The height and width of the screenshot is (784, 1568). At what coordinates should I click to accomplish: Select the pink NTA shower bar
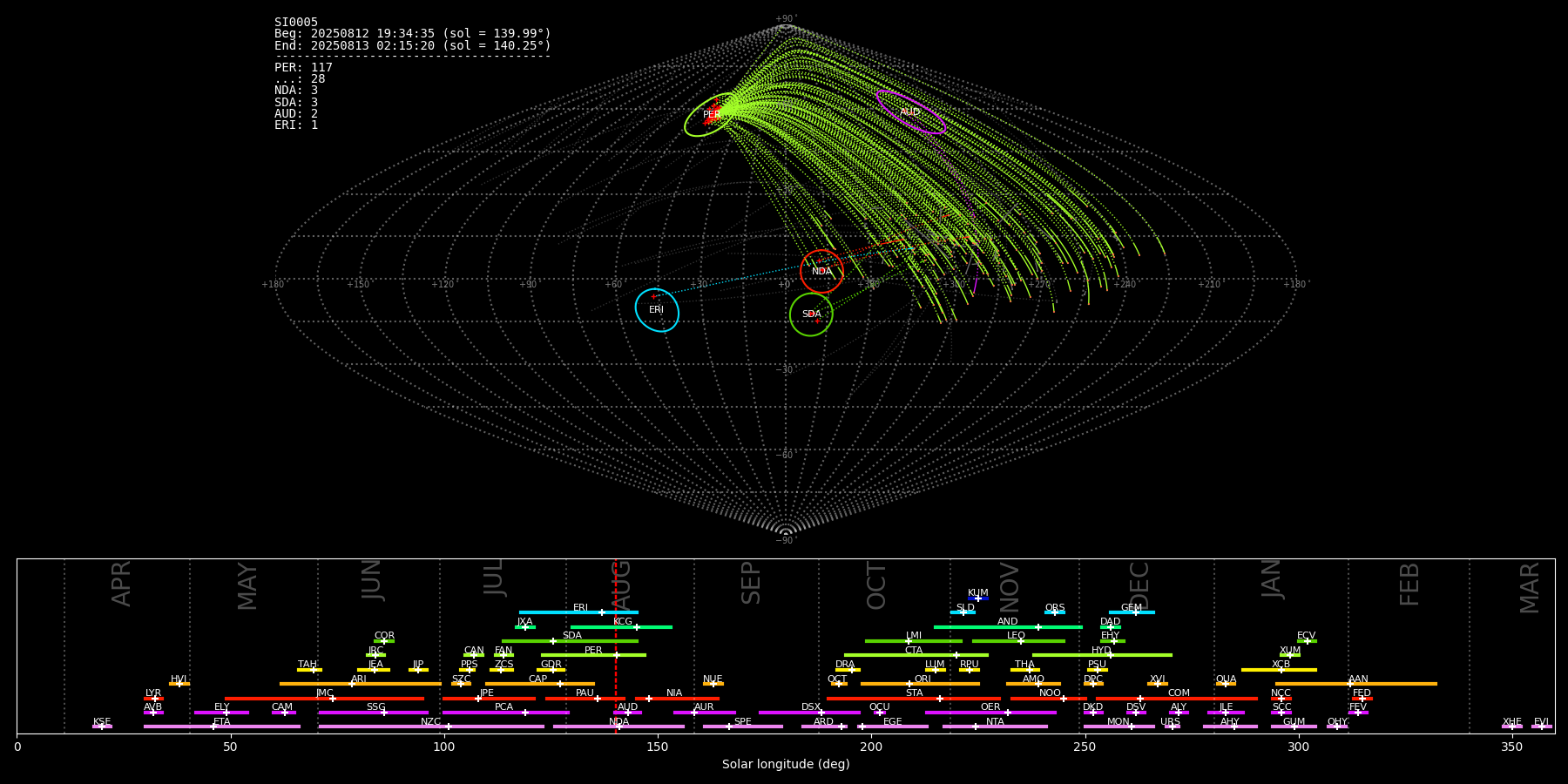point(995,727)
